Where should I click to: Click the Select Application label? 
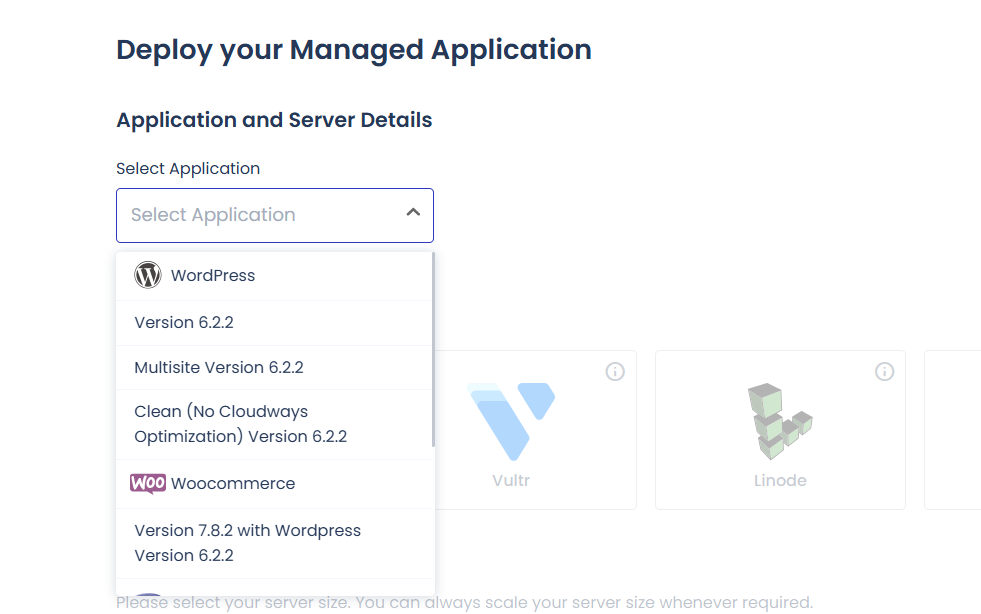(x=188, y=169)
